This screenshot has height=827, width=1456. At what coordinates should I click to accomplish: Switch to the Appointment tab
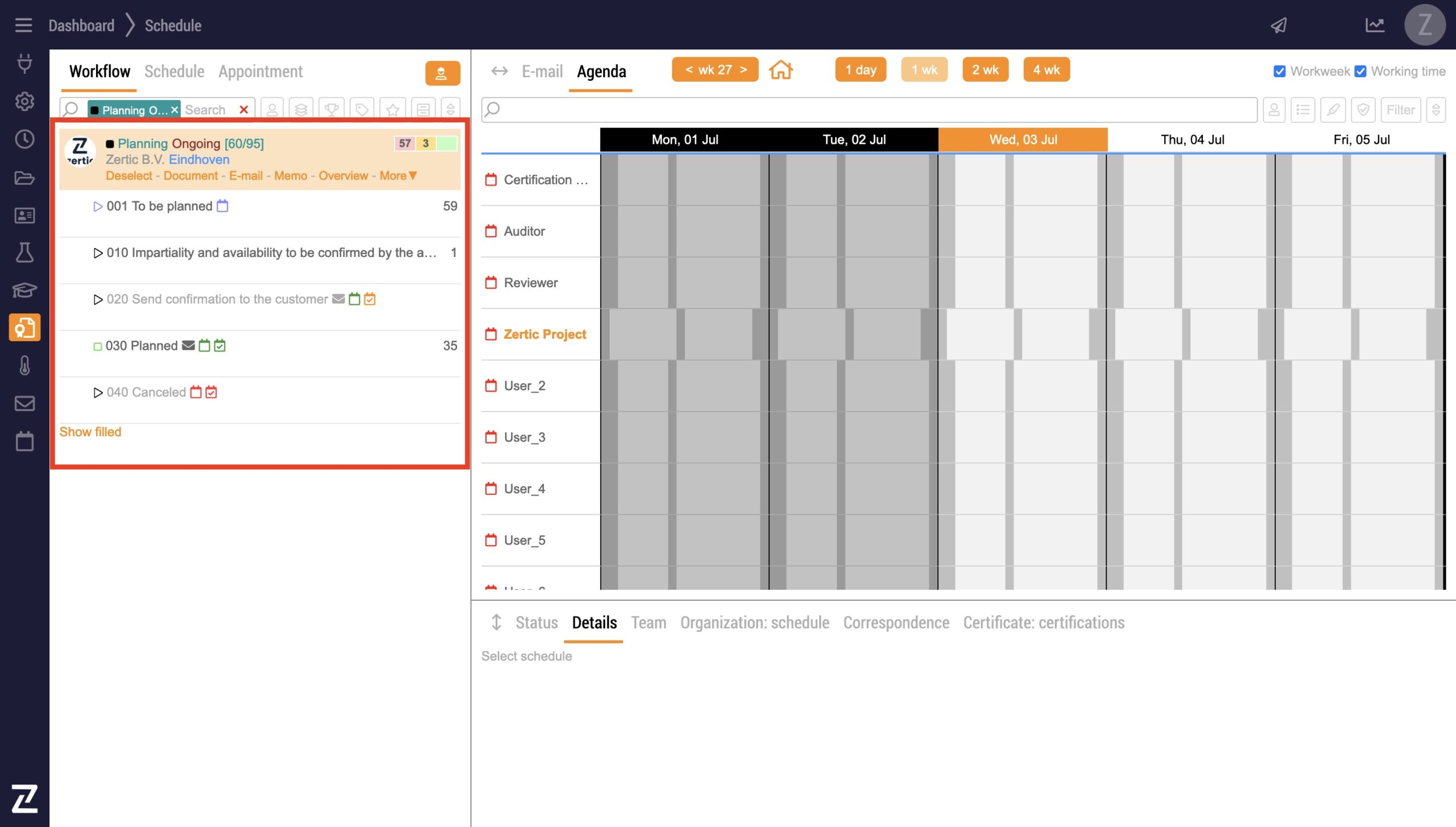pyautogui.click(x=260, y=72)
